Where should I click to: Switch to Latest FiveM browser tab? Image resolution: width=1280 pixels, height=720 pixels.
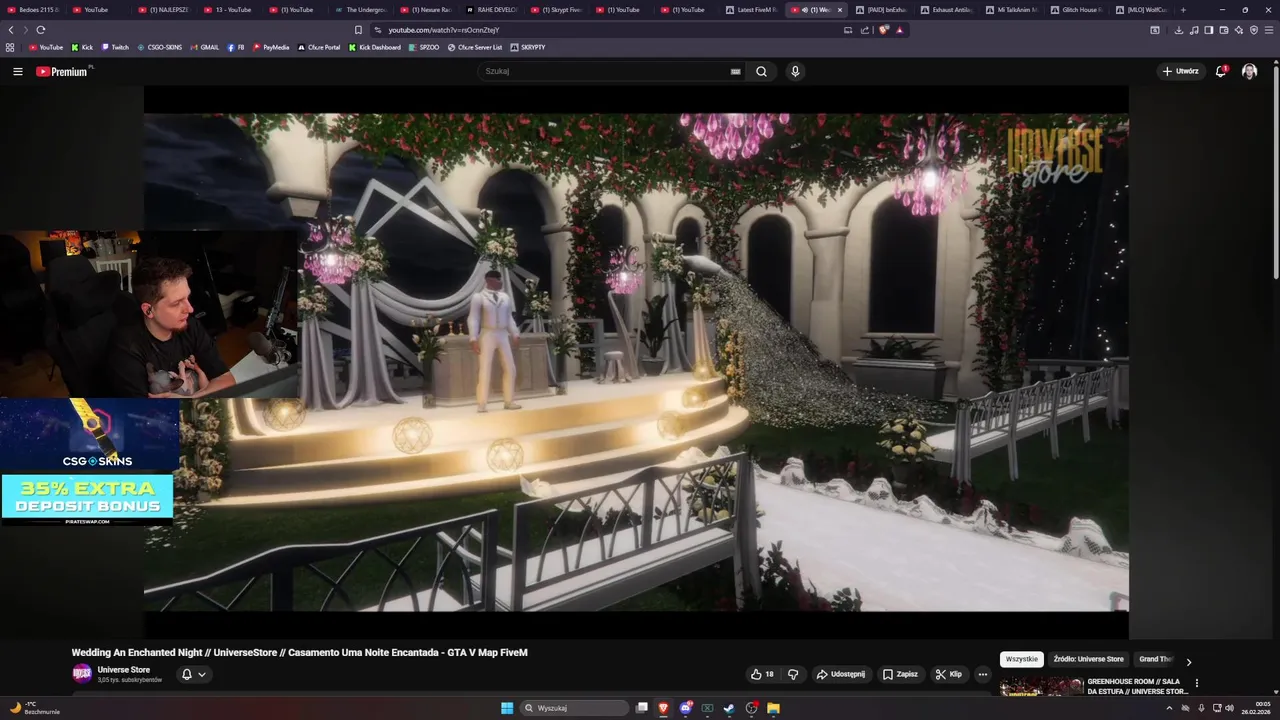tap(750, 10)
